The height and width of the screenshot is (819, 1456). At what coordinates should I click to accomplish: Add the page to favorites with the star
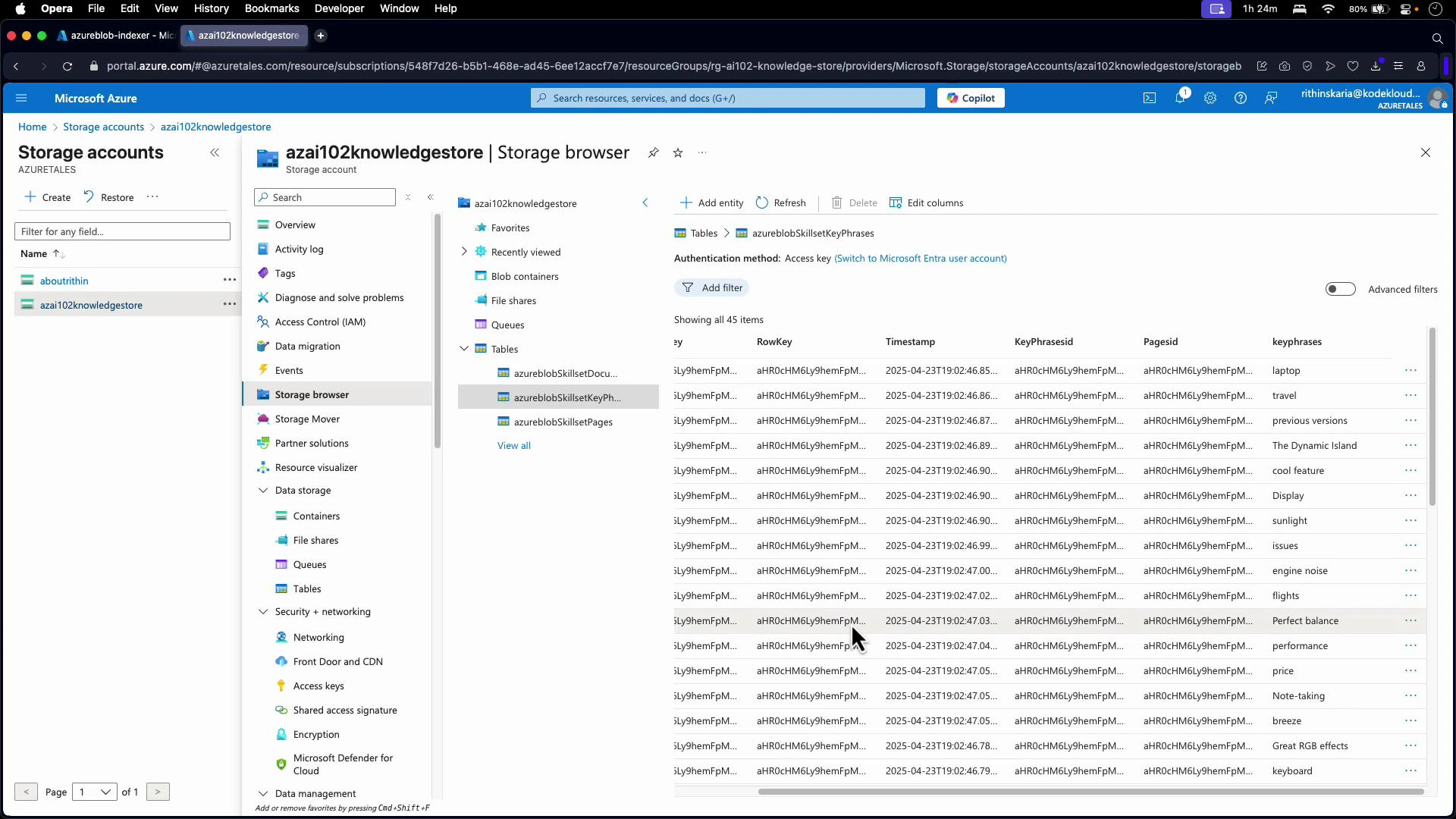tap(678, 152)
